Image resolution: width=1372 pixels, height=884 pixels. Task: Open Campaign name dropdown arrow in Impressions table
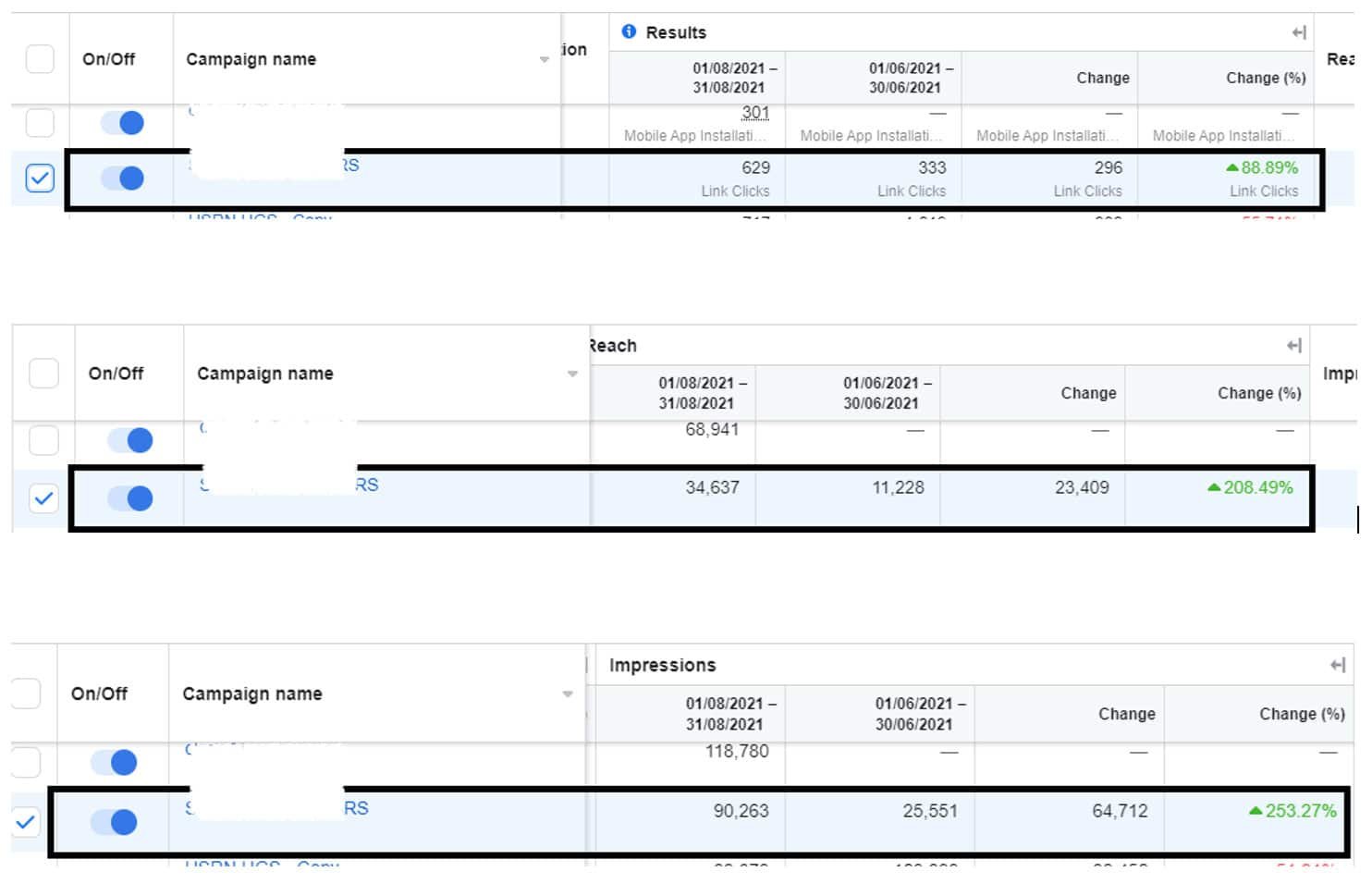(568, 694)
